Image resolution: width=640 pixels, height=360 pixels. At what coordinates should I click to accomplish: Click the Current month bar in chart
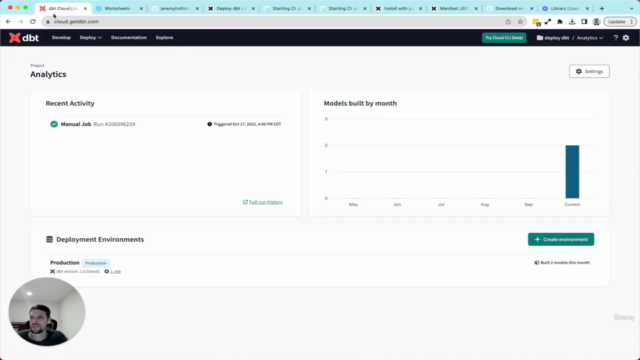point(572,171)
